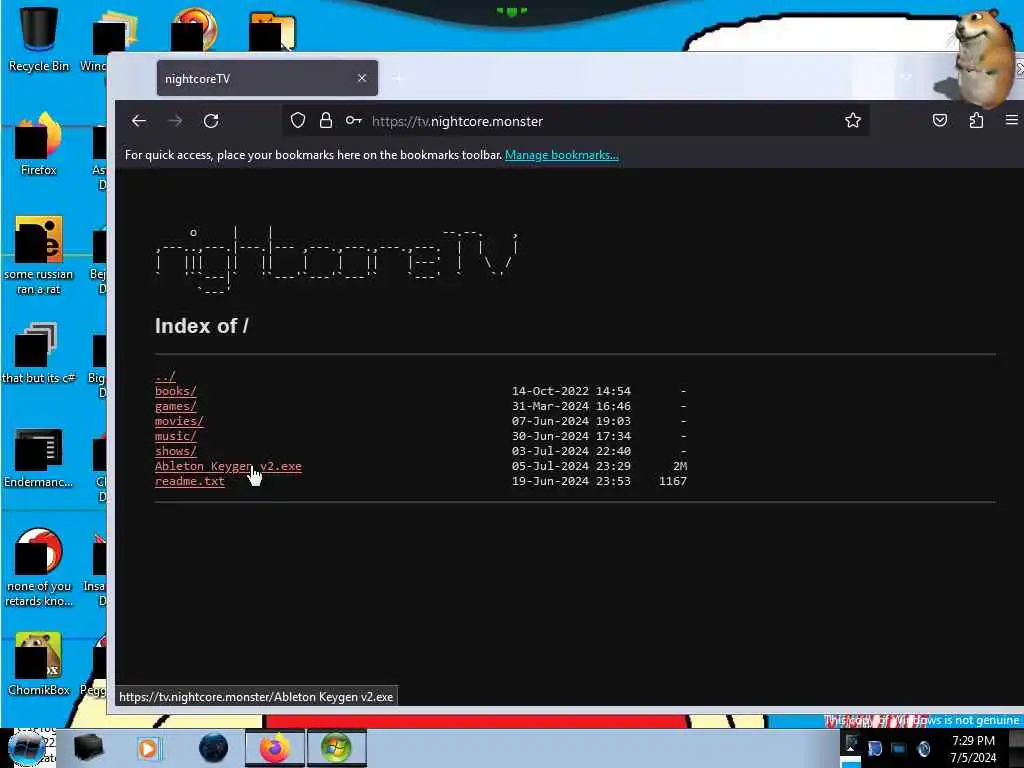Image resolution: width=1024 pixels, height=768 pixels.
Task: Open the Firefox extensions puzzle icon
Action: (x=976, y=121)
